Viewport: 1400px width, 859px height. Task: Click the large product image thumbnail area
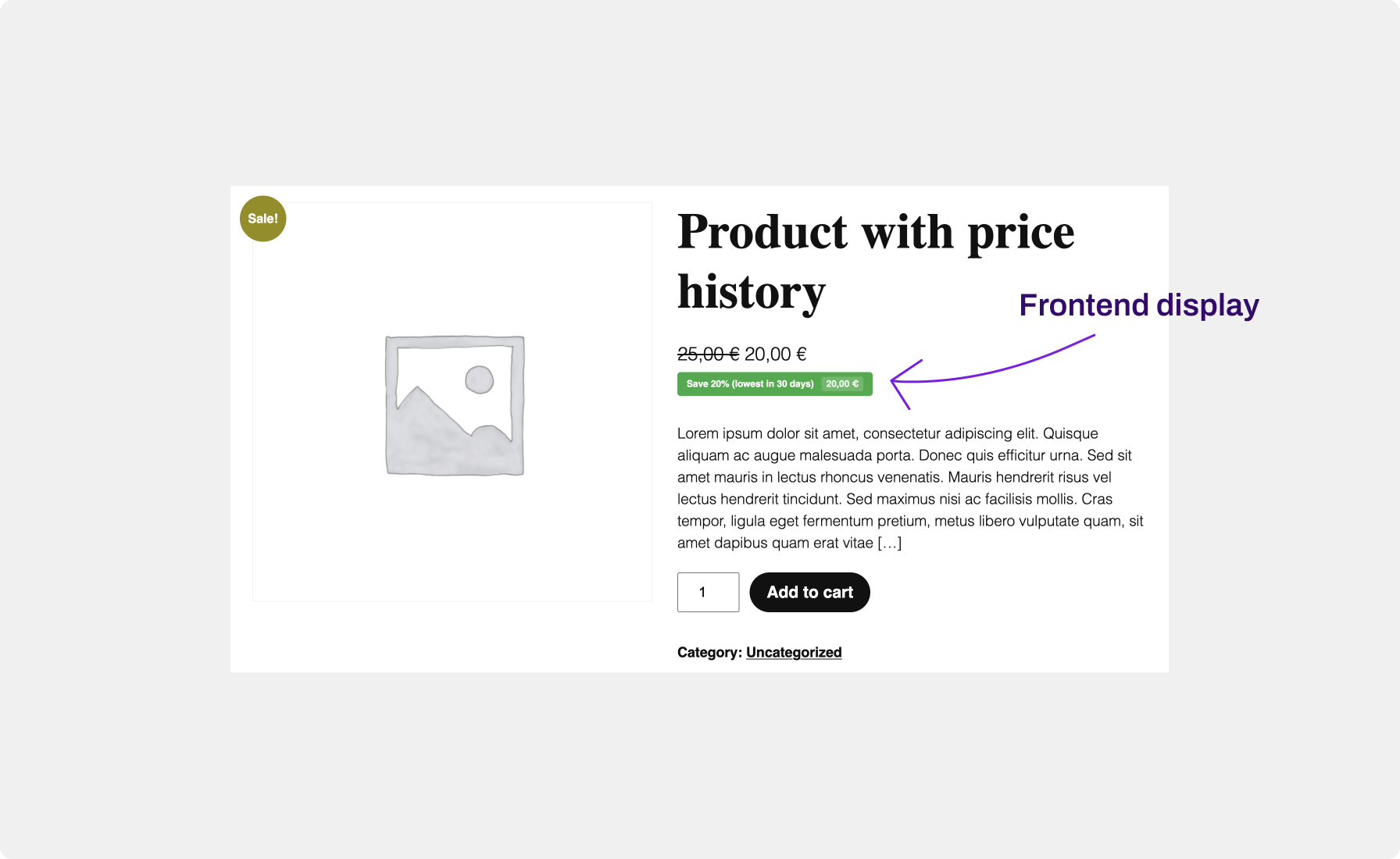coord(453,402)
